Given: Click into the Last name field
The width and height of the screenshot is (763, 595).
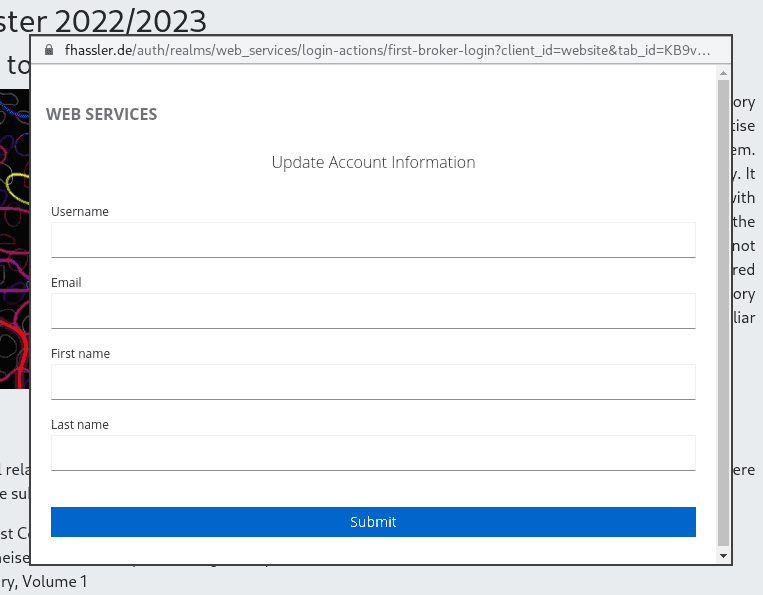Looking at the screenshot, I should pos(373,453).
